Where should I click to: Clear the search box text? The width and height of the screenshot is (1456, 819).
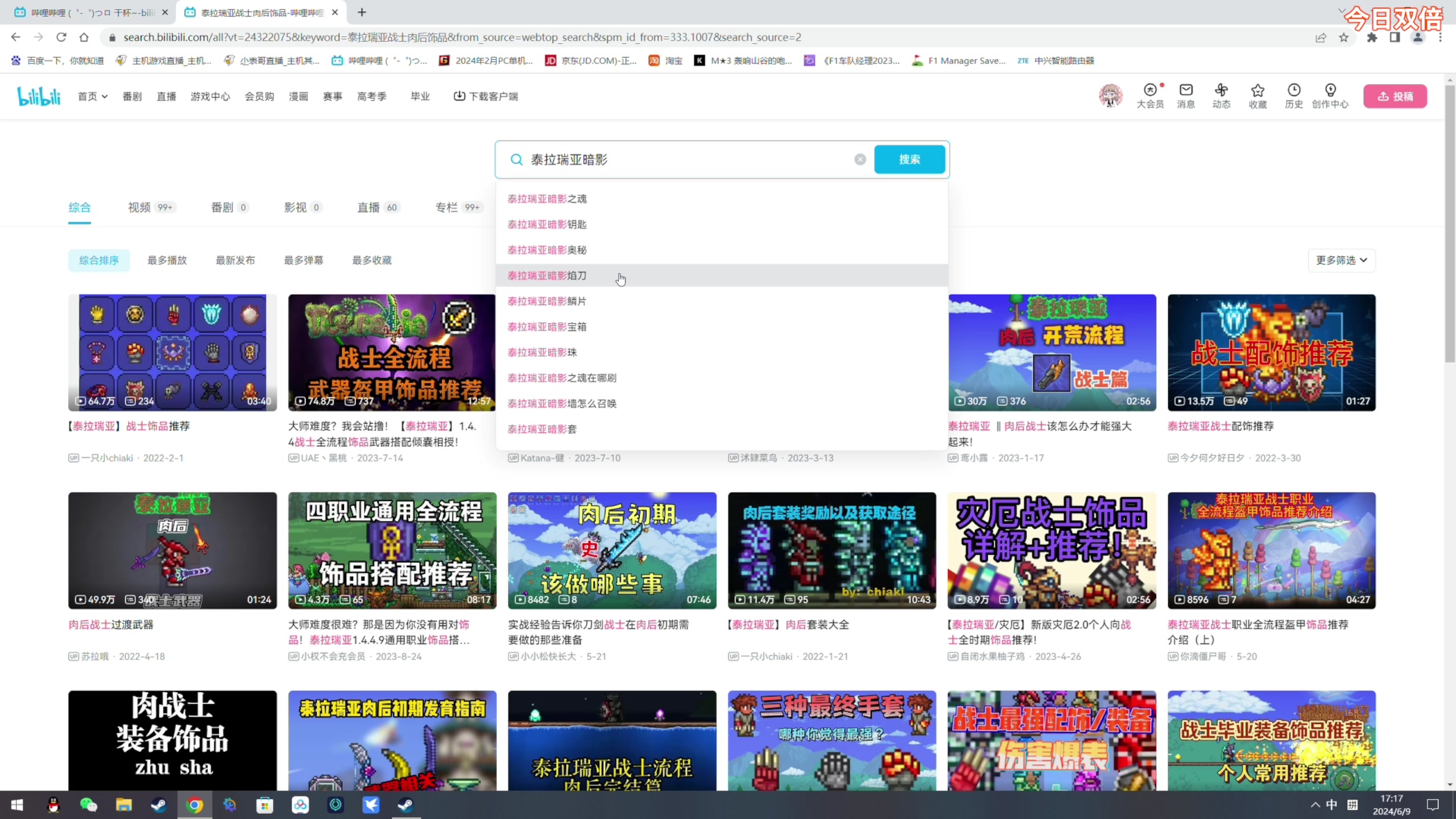860,160
